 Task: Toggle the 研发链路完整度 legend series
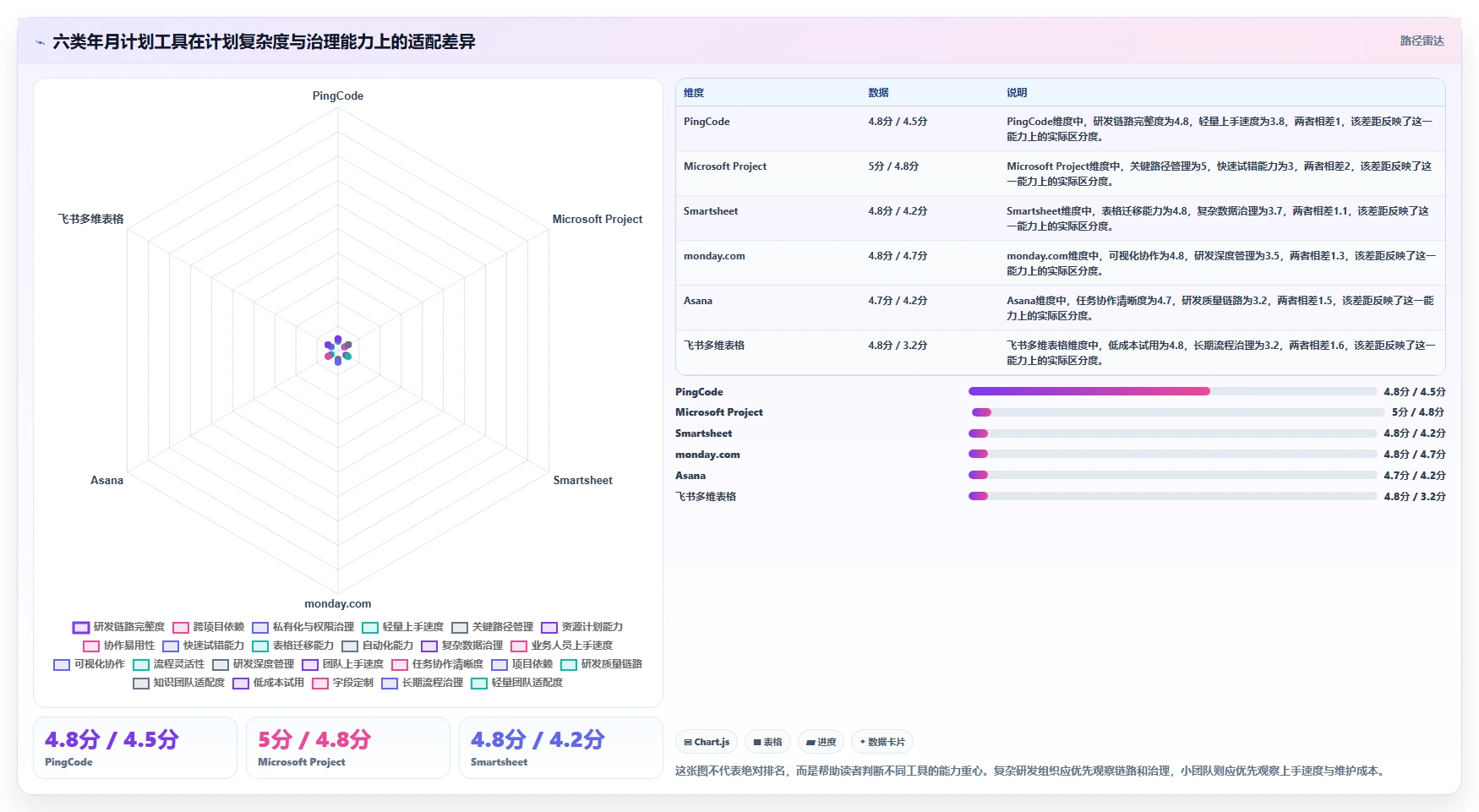pos(118,627)
